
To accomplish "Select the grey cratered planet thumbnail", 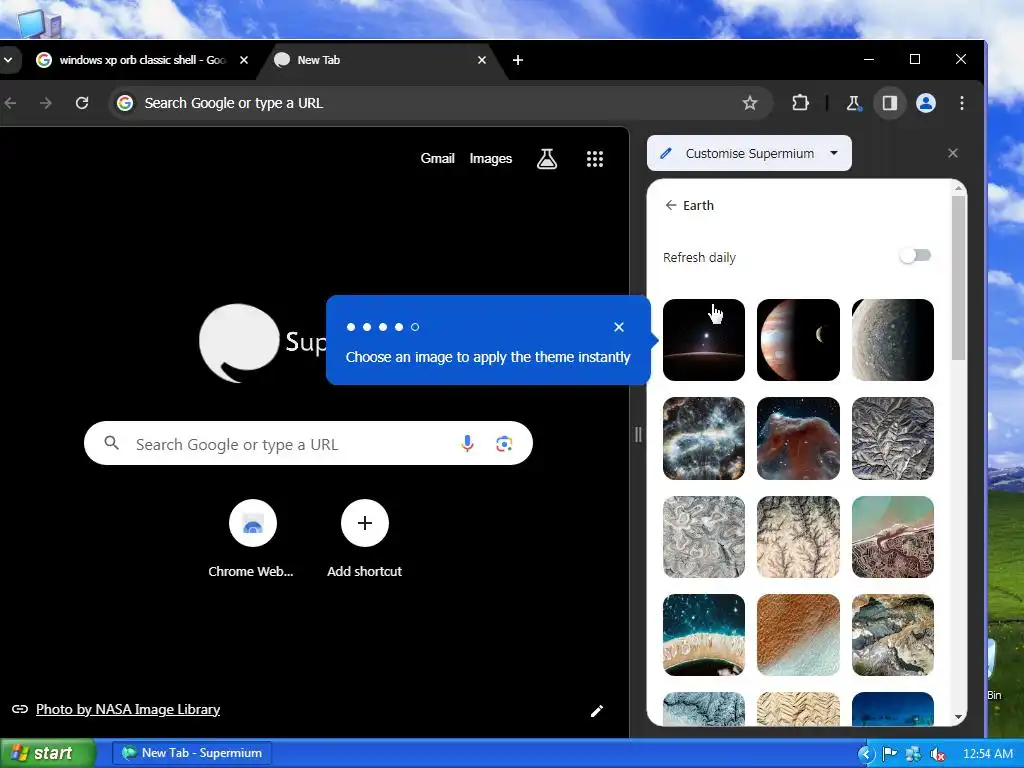I will (x=893, y=340).
